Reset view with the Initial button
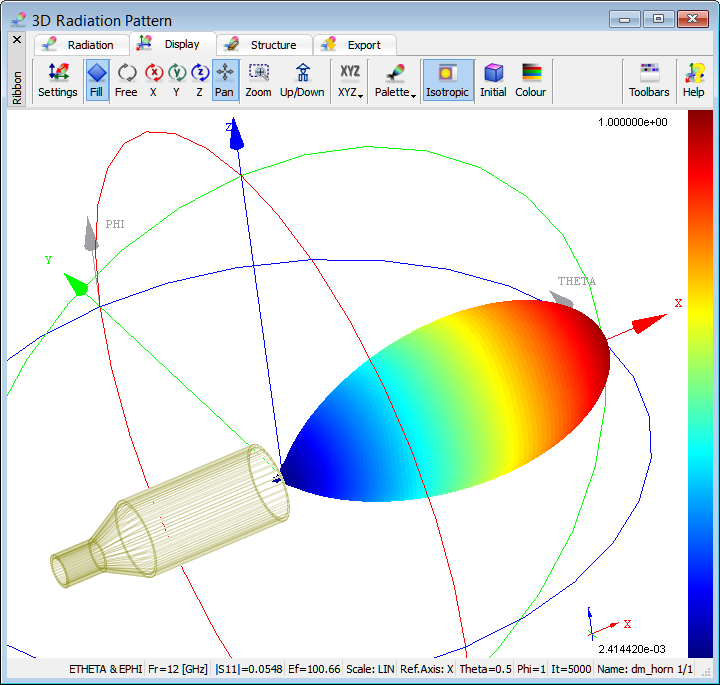Image resolution: width=720 pixels, height=685 pixels. click(493, 80)
